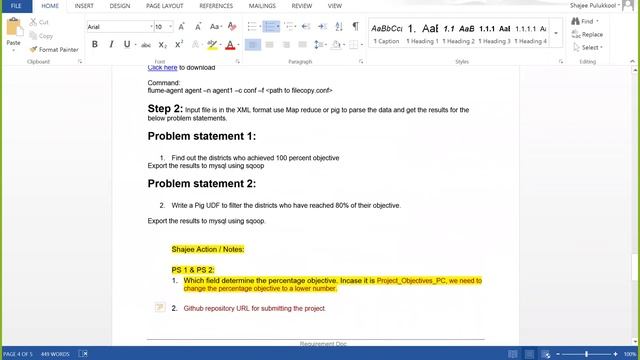Increase font size with Grow Font
The height and width of the screenshot is (360, 640).
[x=182, y=27]
